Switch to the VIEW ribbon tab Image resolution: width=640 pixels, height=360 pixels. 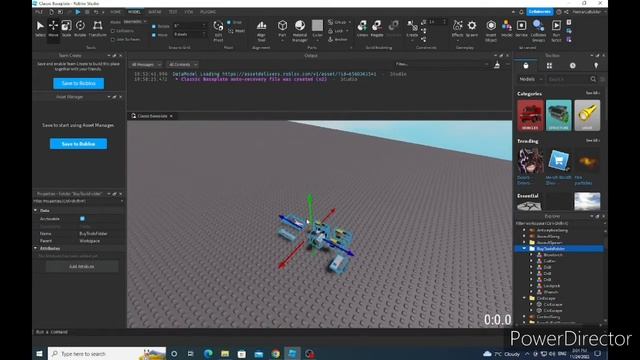(189, 12)
